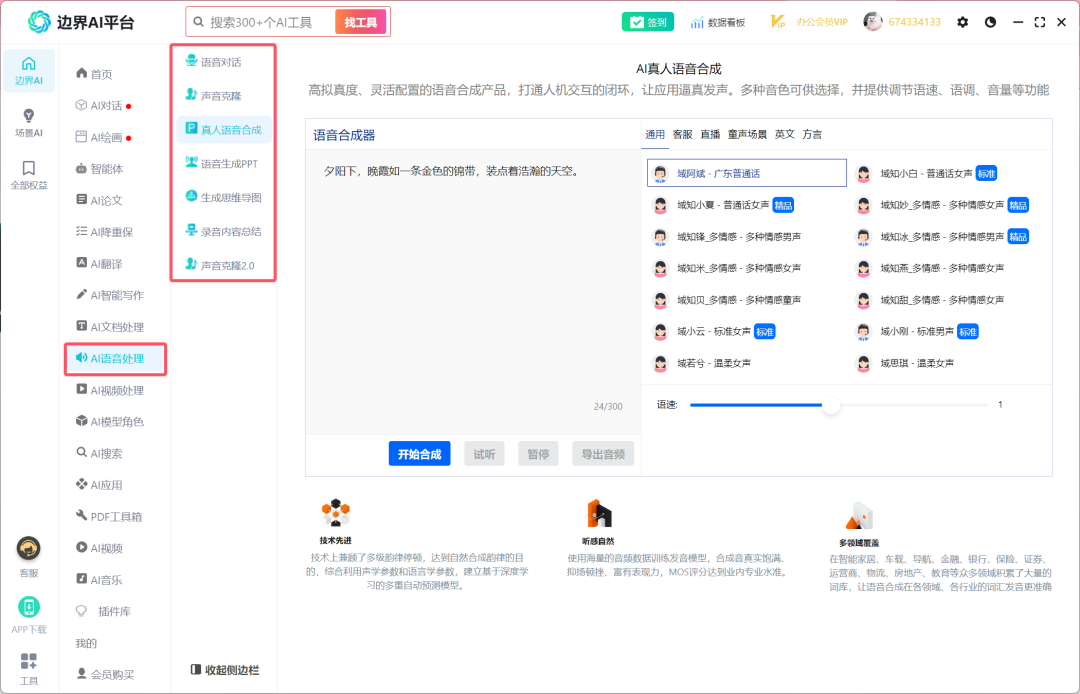Open the settings gear icon
The height and width of the screenshot is (694, 1080).
[x=962, y=22]
